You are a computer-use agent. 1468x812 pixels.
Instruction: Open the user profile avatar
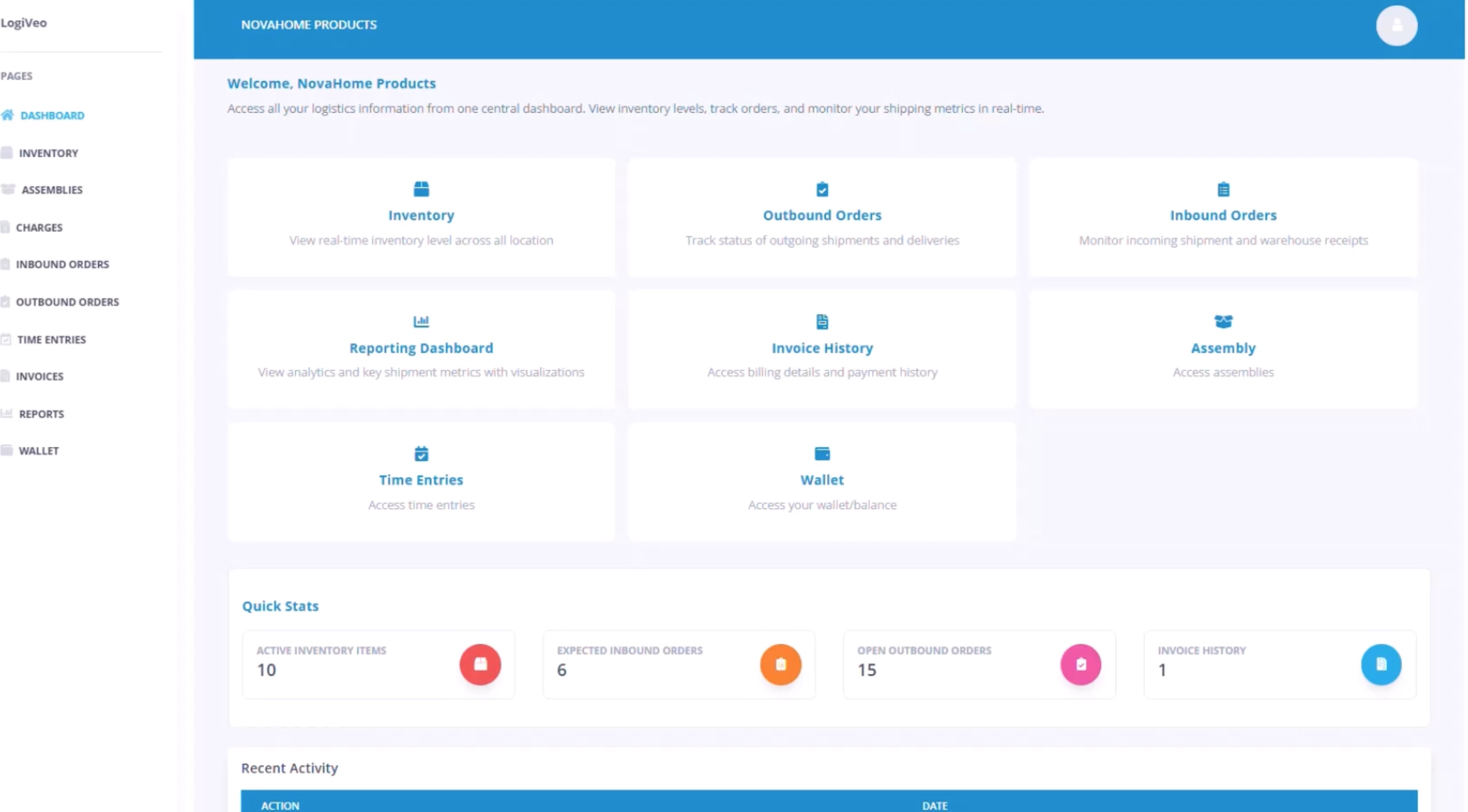[1396, 25]
